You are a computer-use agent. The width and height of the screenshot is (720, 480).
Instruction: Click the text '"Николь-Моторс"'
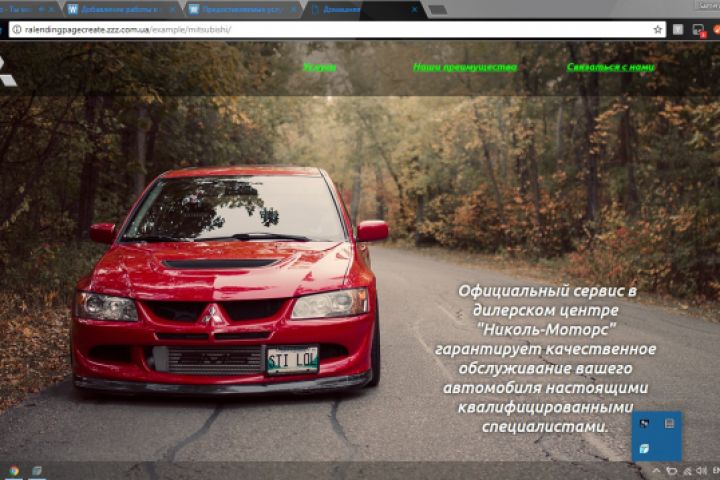pos(546,329)
